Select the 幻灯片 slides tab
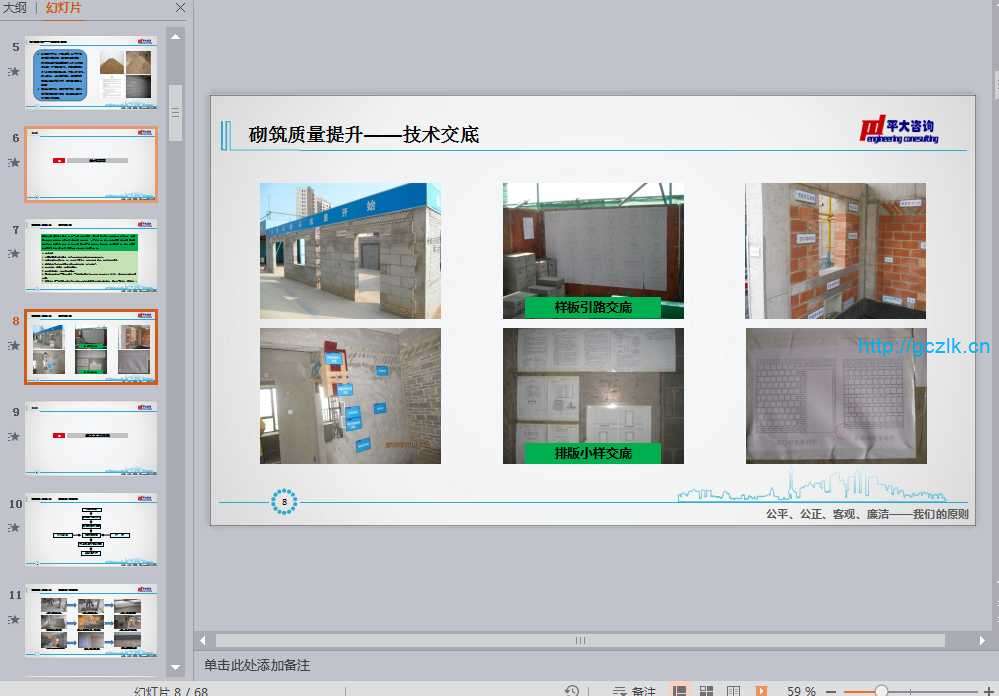This screenshot has width=999, height=696. pos(64,8)
